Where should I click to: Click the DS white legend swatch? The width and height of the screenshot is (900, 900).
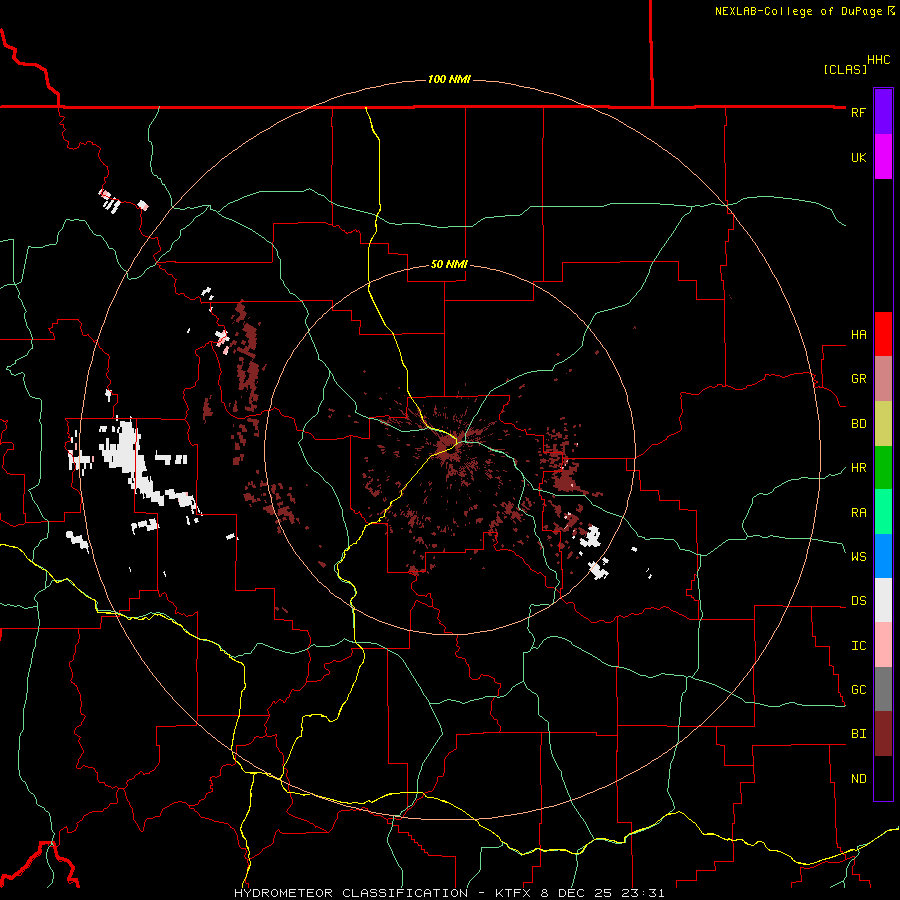(883, 600)
